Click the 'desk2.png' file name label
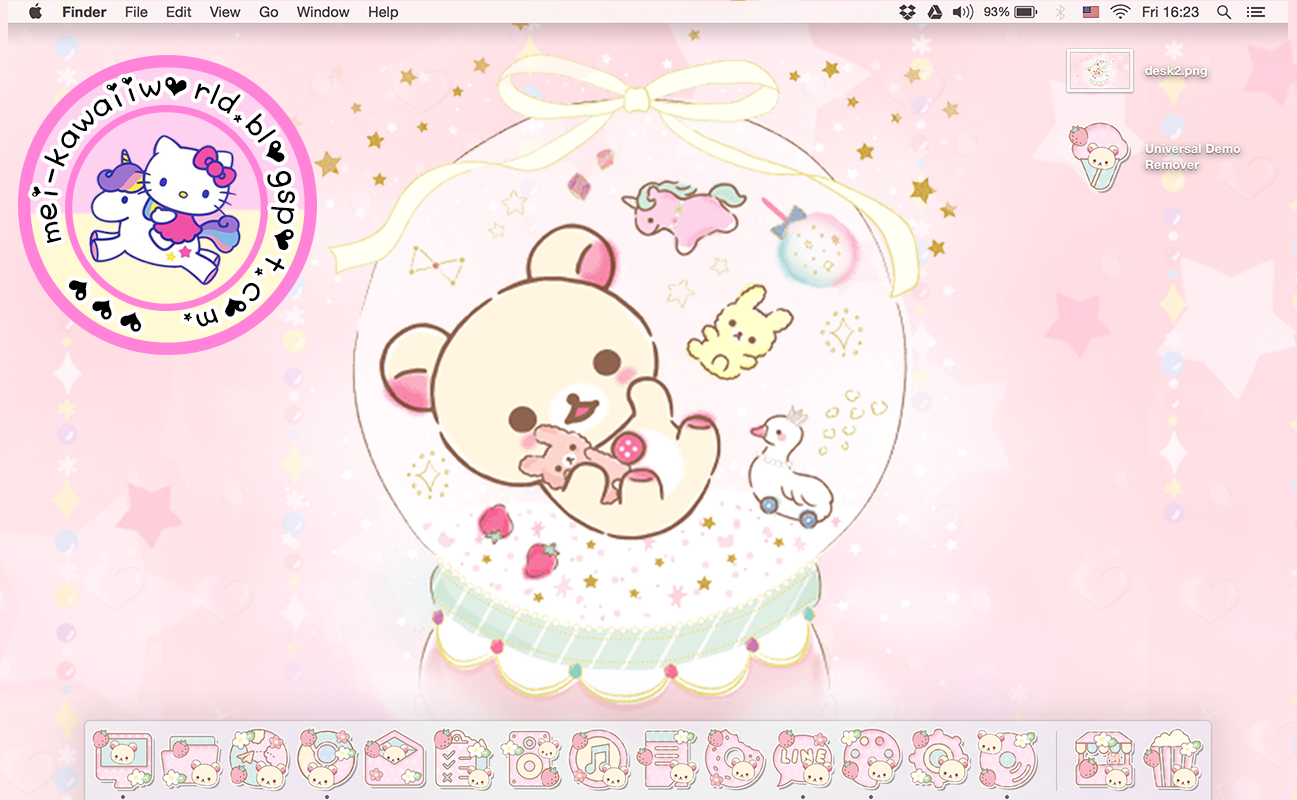 point(1176,72)
